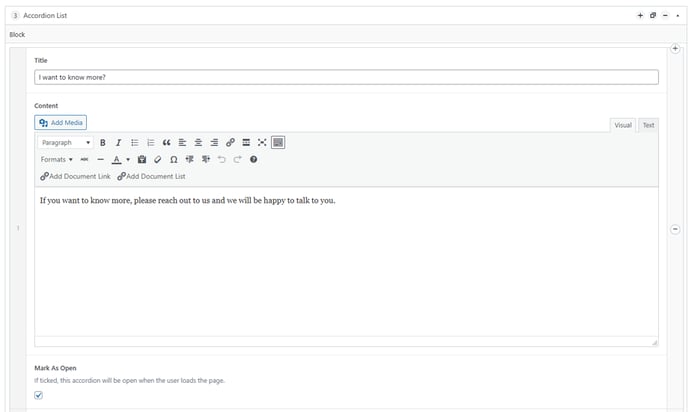Align text right

(214, 143)
